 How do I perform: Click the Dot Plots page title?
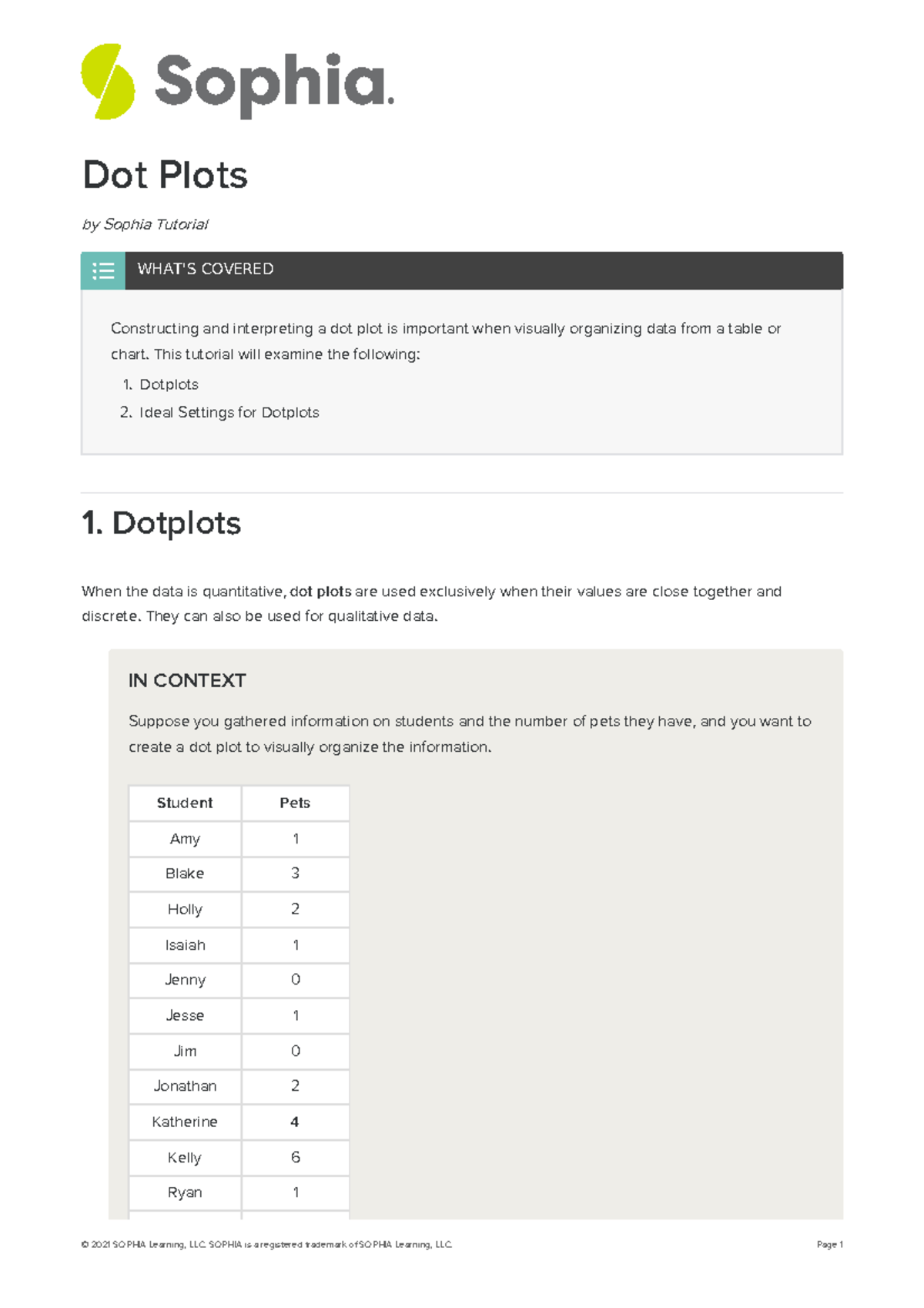[x=165, y=175]
